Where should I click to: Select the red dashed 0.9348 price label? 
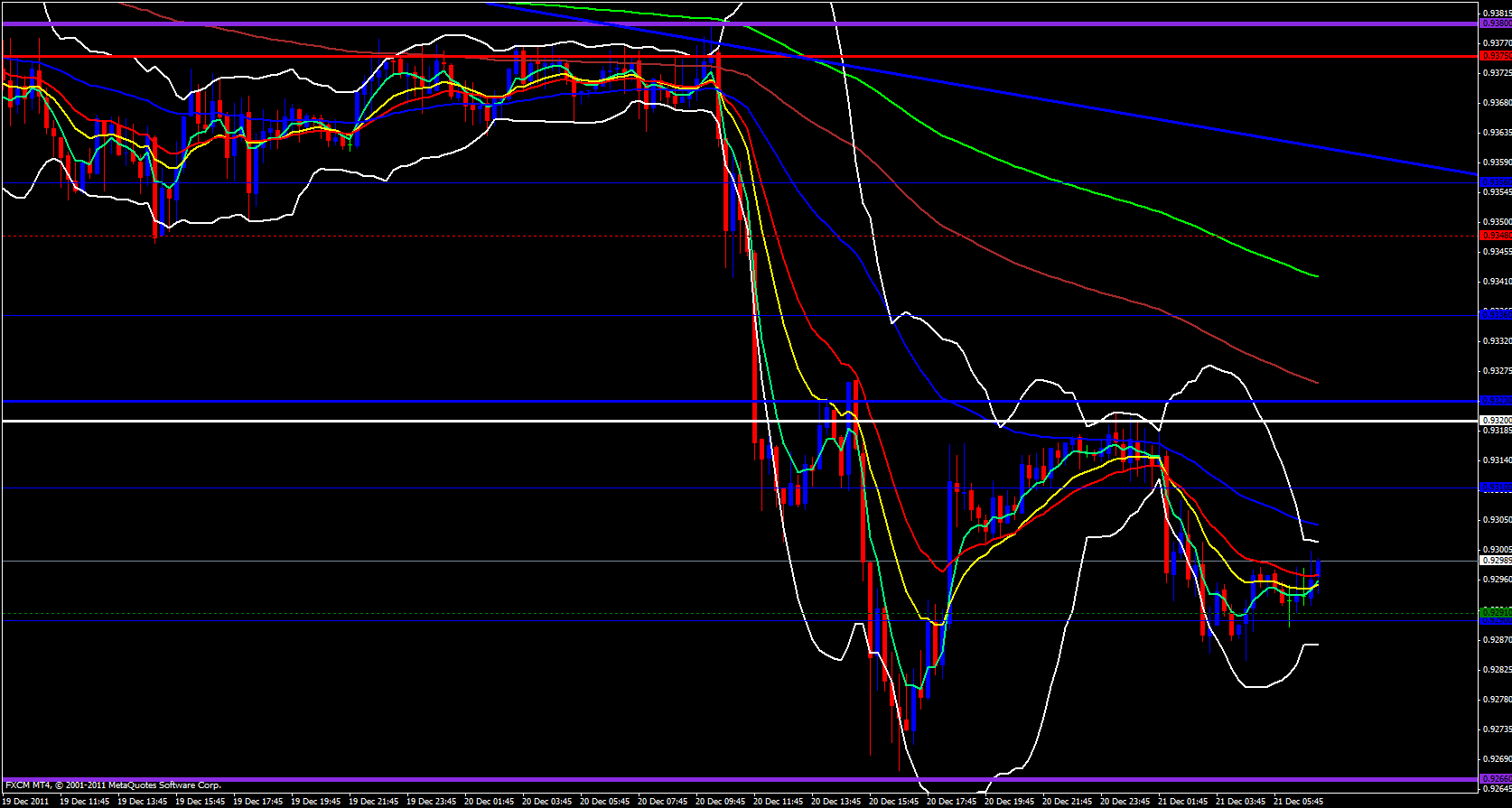click(x=1495, y=236)
